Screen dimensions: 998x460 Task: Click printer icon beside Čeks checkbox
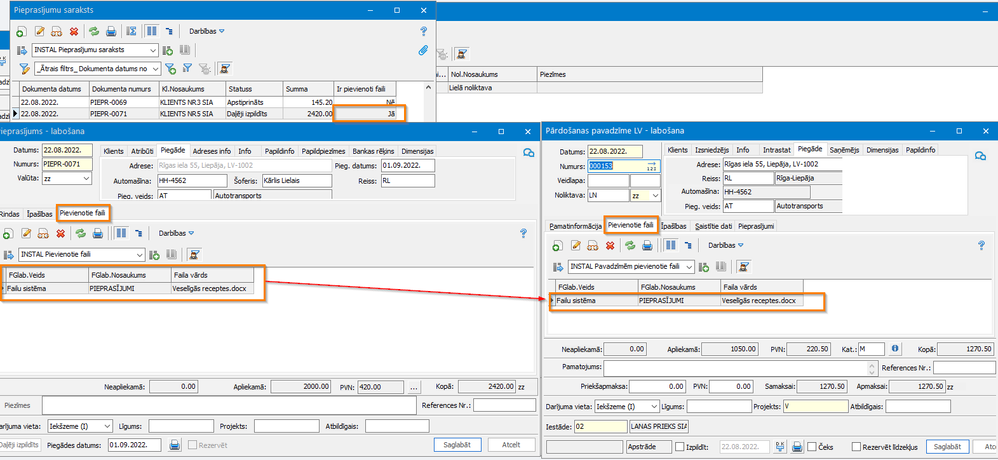click(798, 447)
